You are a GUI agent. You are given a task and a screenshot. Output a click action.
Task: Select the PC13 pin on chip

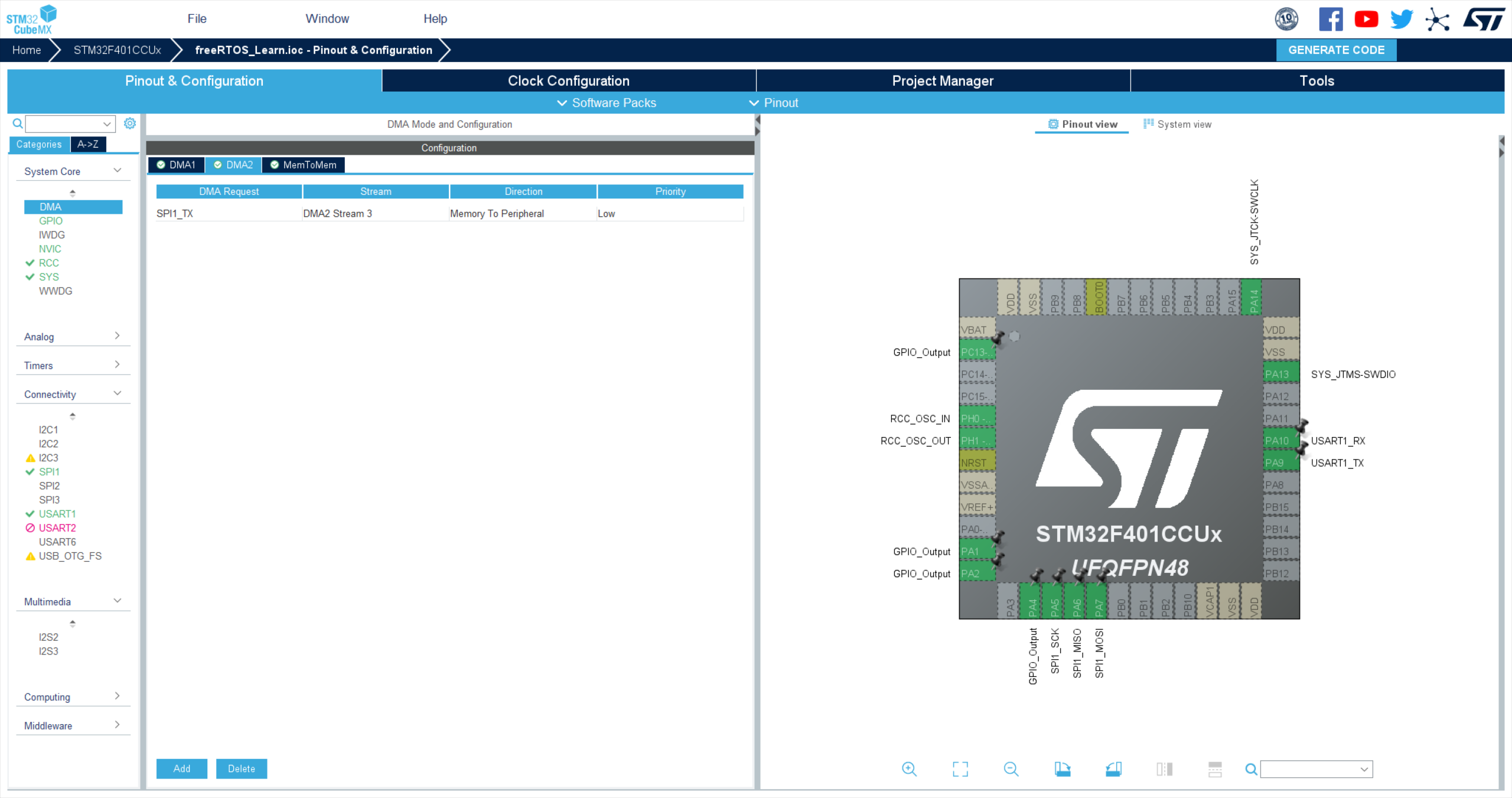977,352
